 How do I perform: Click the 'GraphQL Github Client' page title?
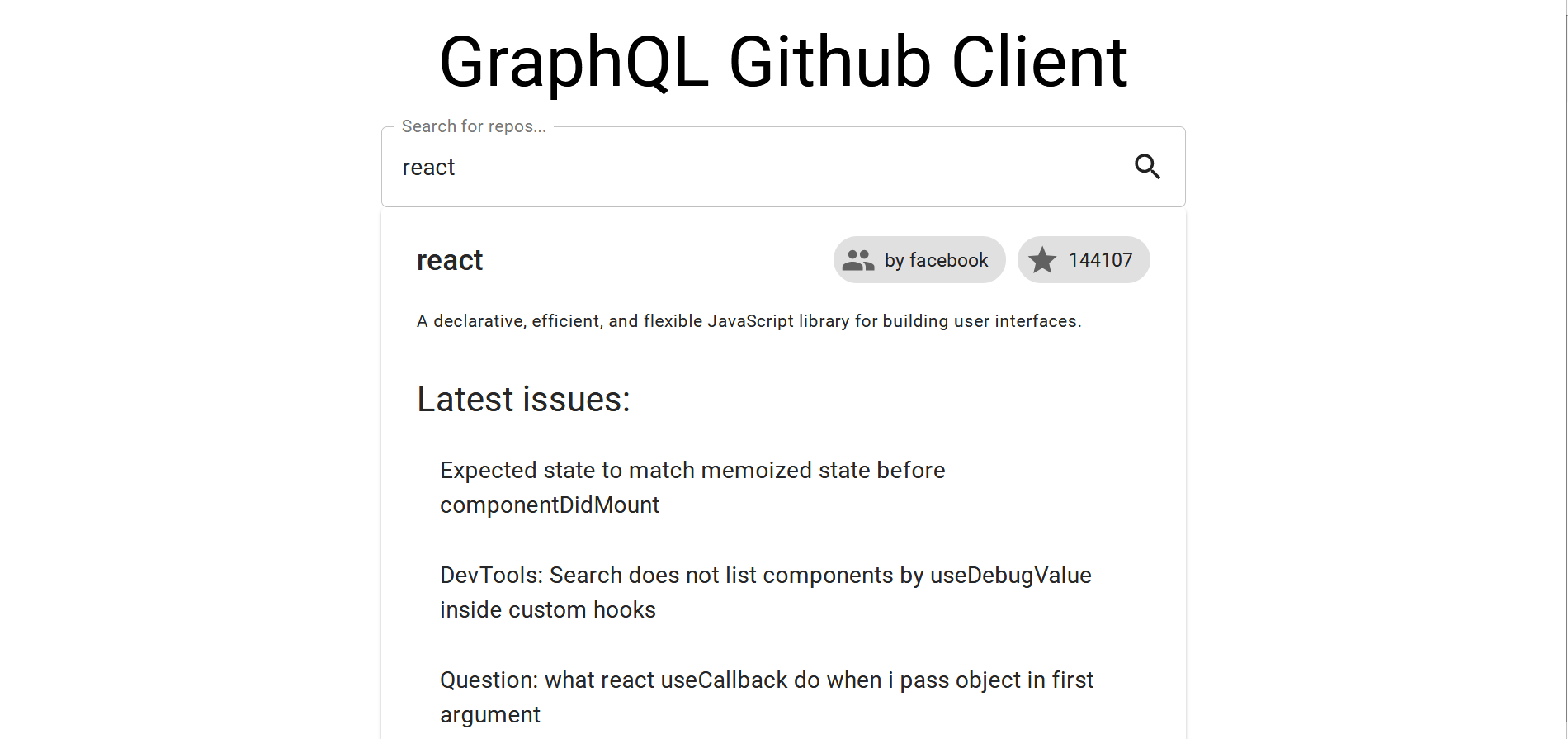coord(783,62)
